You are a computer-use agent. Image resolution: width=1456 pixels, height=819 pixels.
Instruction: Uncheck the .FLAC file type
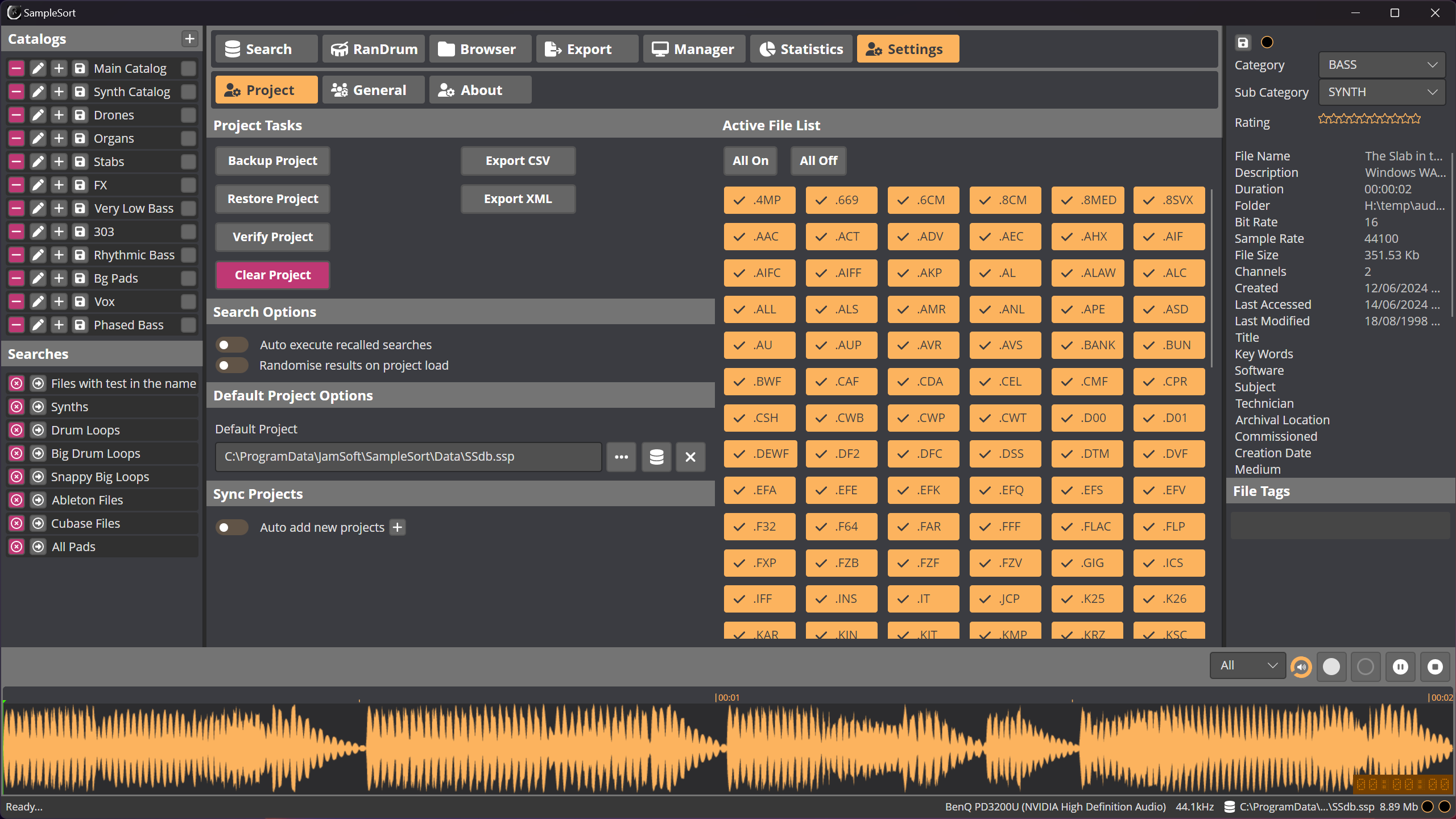1087,527
